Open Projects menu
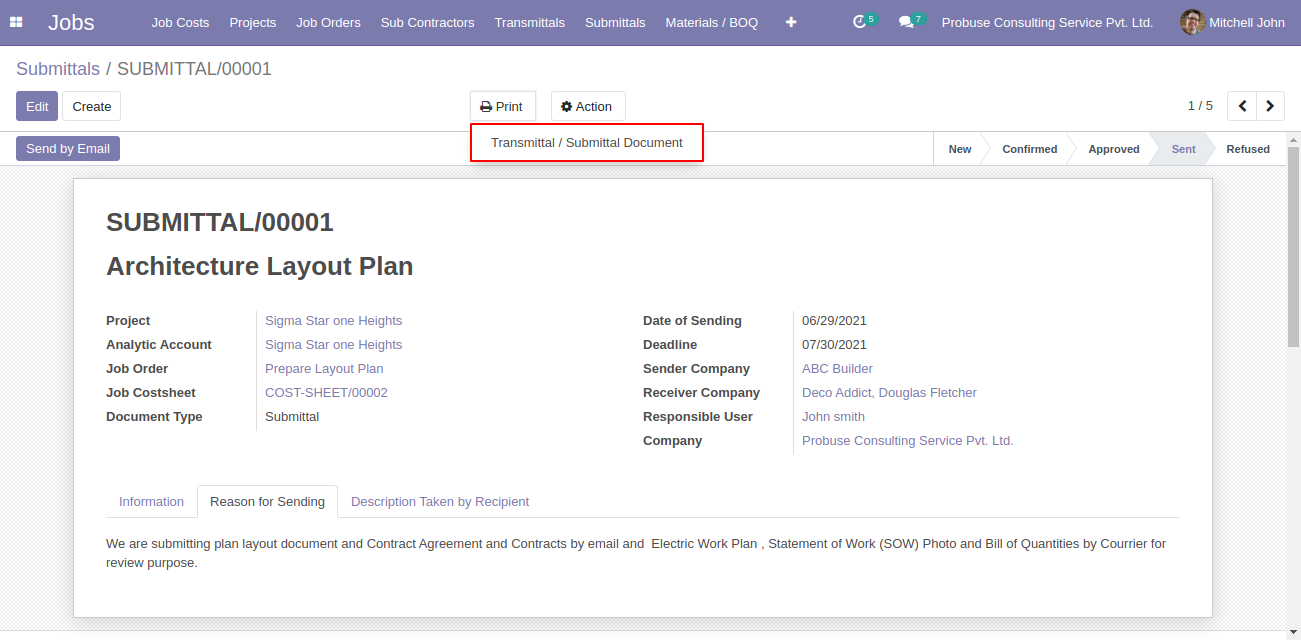The image size is (1301, 640). 253,22
